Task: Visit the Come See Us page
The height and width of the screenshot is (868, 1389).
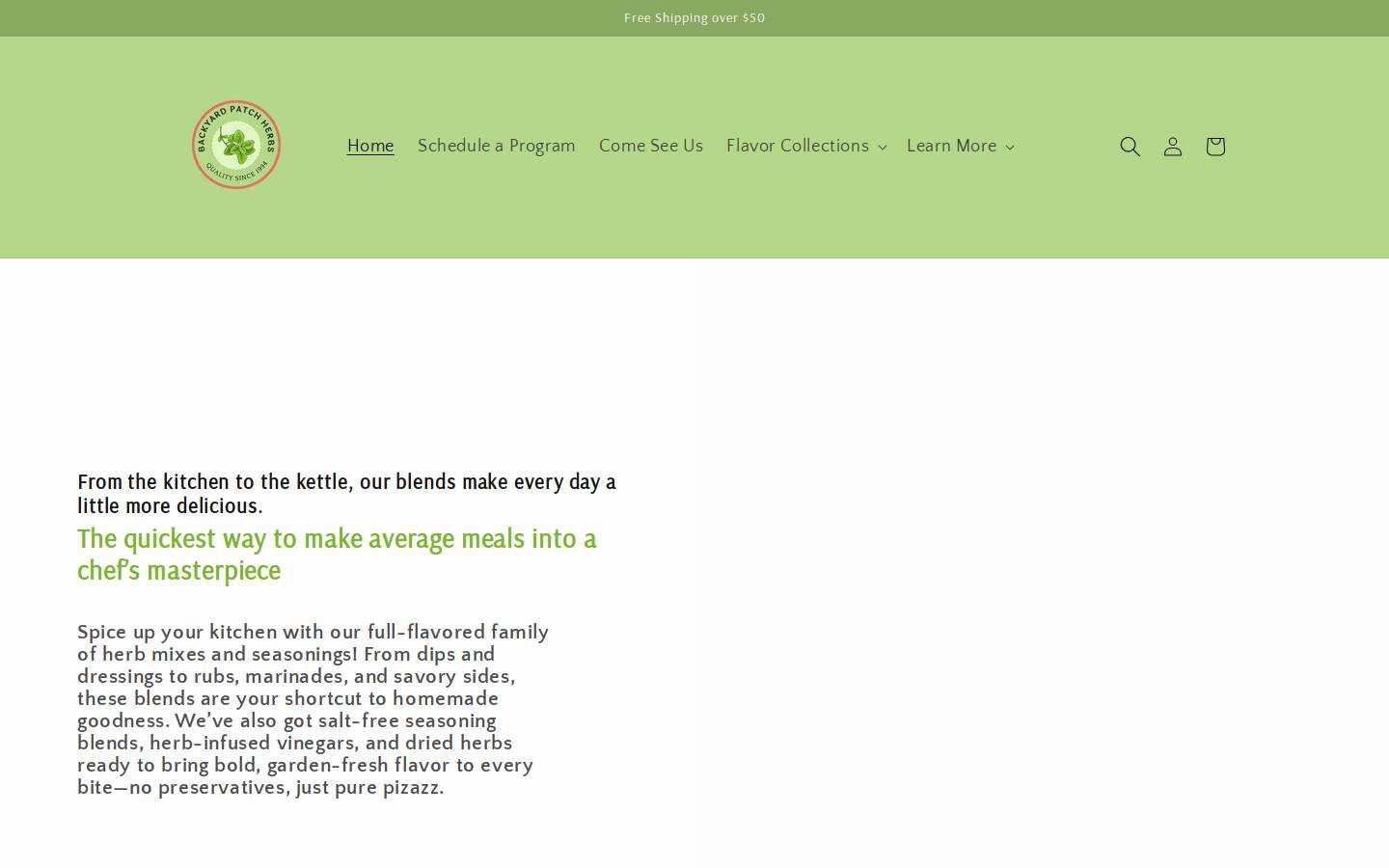Action: (651, 147)
